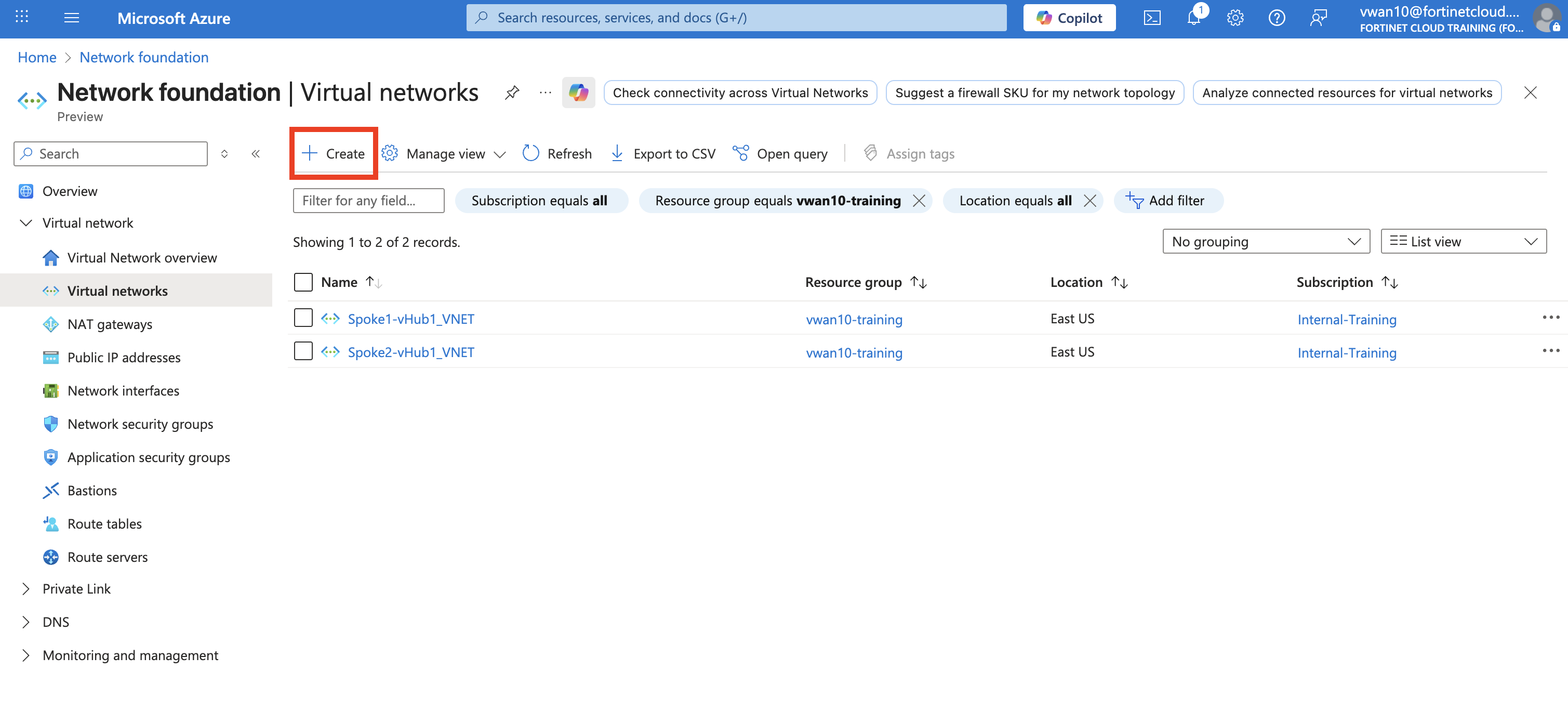The height and width of the screenshot is (710, 1568).
Task: Open the notifications bell
Action: point(1193,18)
